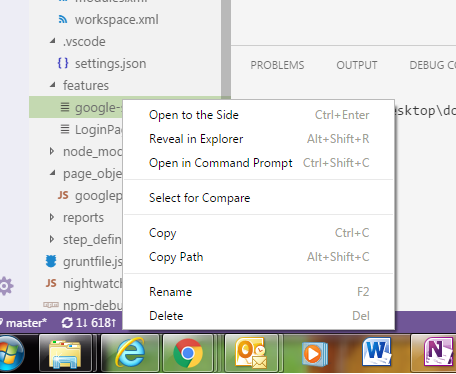Screen dimensions: 456x374
Task: Open Windows Explorer from the taskbar
Action: (65, 353)
